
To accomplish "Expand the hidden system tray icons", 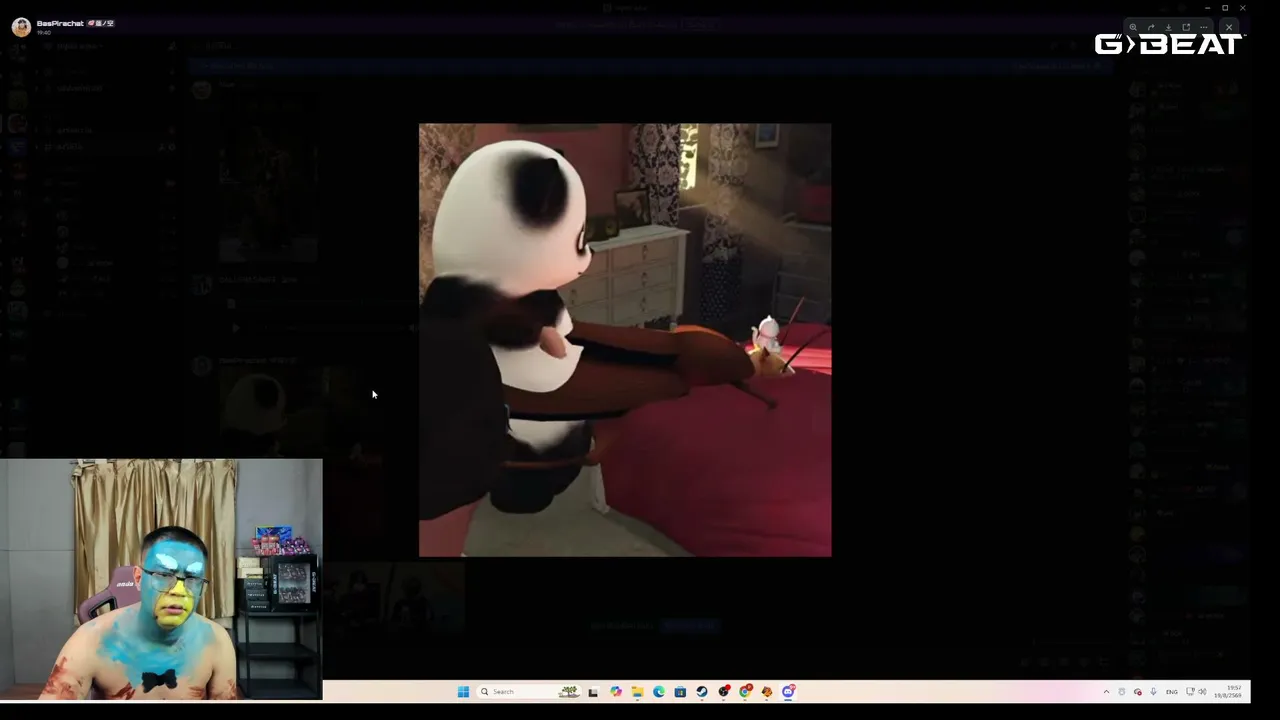I will (1106, 692).
